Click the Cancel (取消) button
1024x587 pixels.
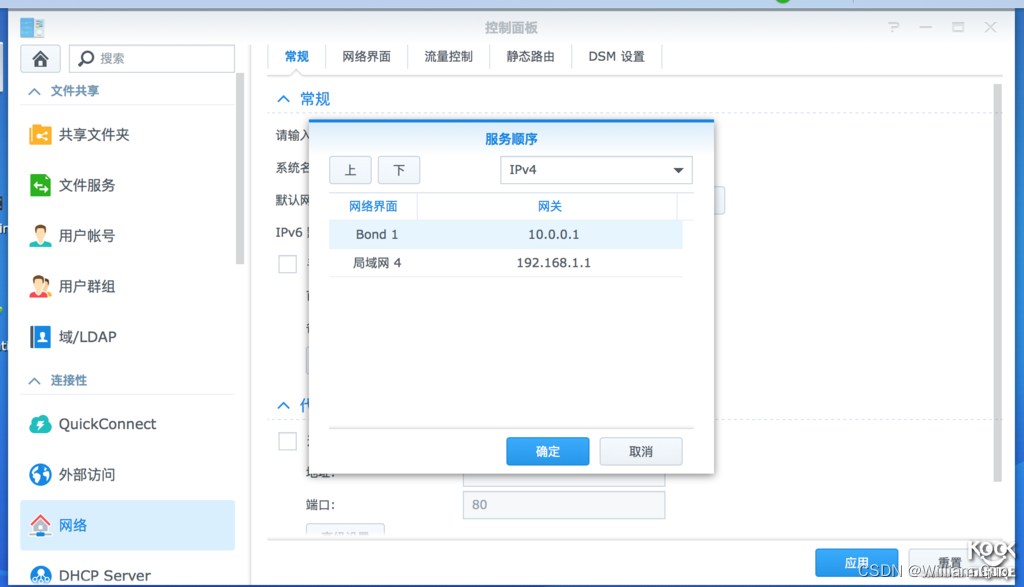tap(640, 451)
